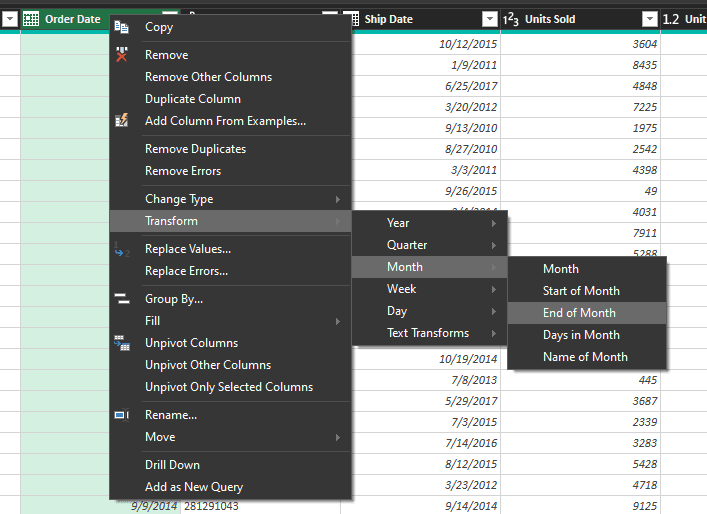Expand the Move submenu

(337, 437)
